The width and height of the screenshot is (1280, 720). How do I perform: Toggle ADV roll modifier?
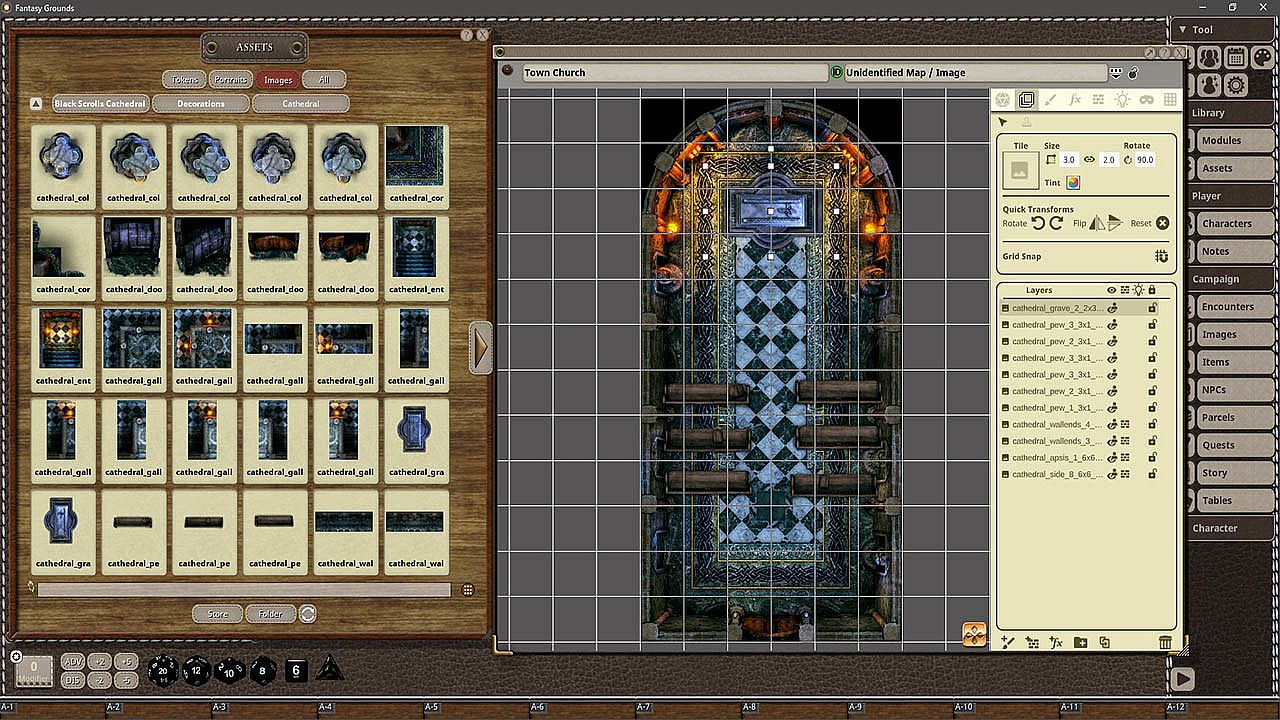tap(73, 662)
